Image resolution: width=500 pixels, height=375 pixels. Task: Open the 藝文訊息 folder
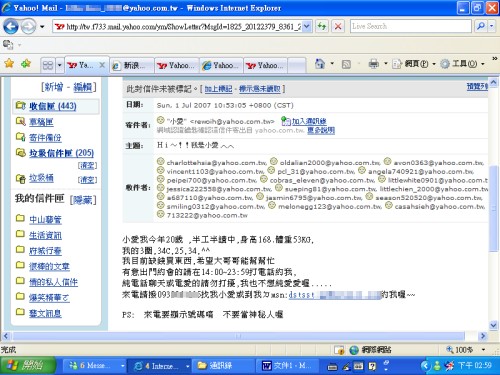[x=45, y=313]
